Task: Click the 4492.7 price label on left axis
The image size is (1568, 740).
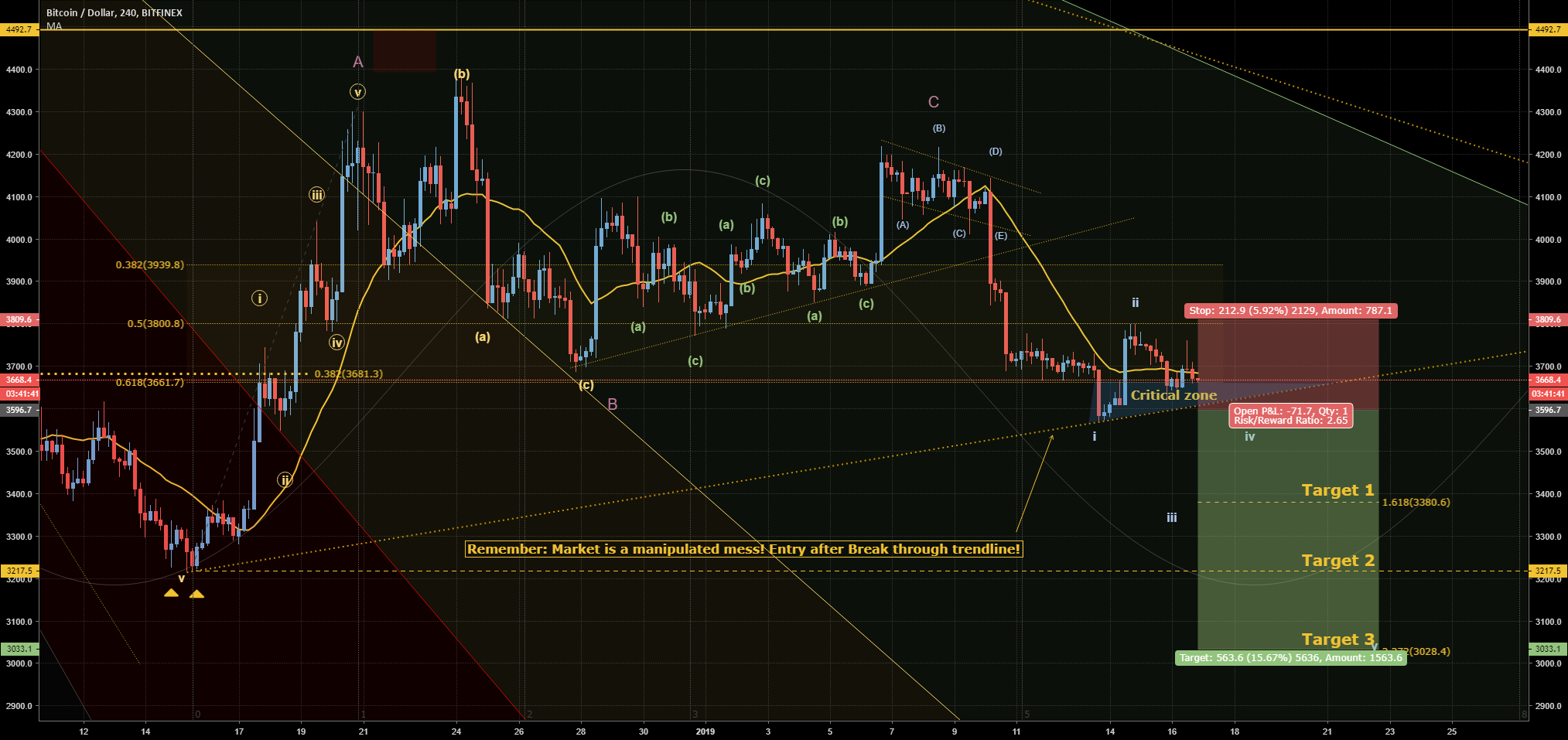Action: [18, 31]
